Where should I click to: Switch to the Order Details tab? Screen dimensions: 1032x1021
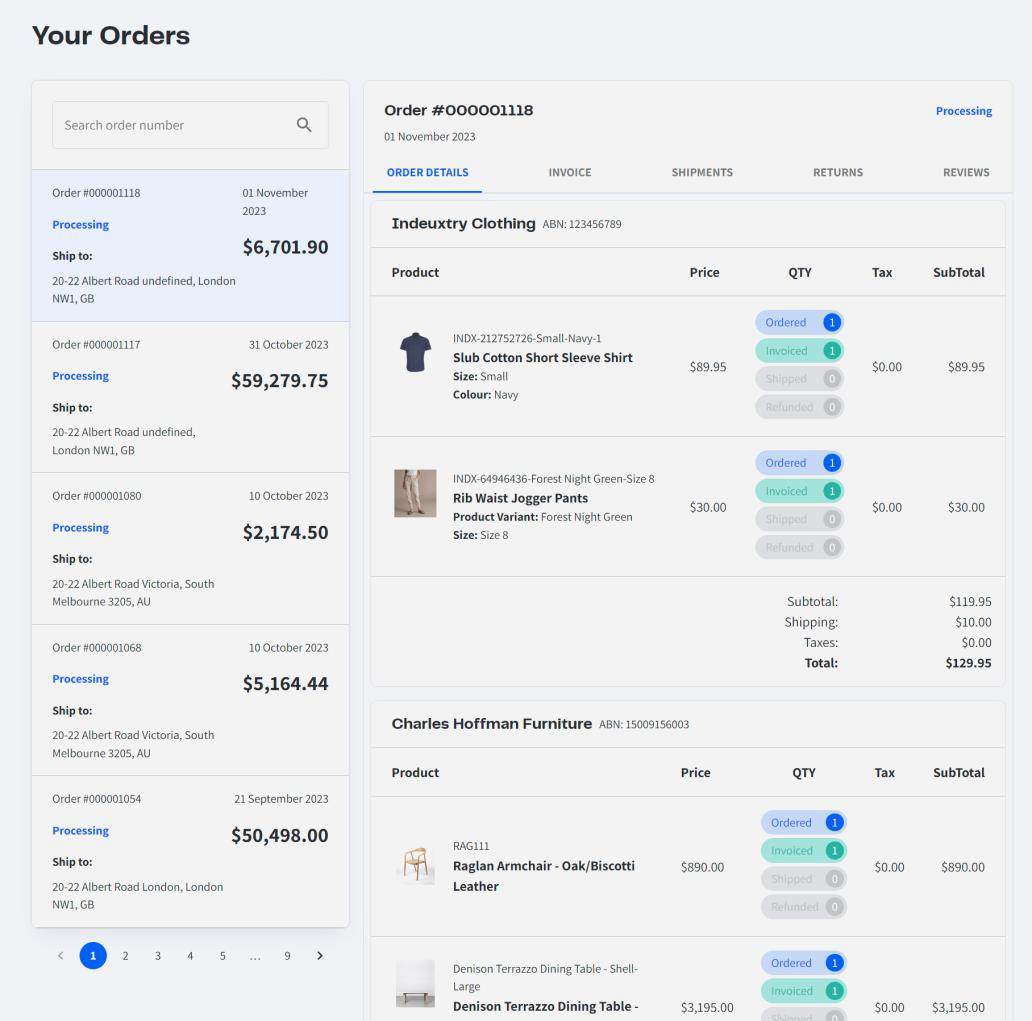[427, 172]
